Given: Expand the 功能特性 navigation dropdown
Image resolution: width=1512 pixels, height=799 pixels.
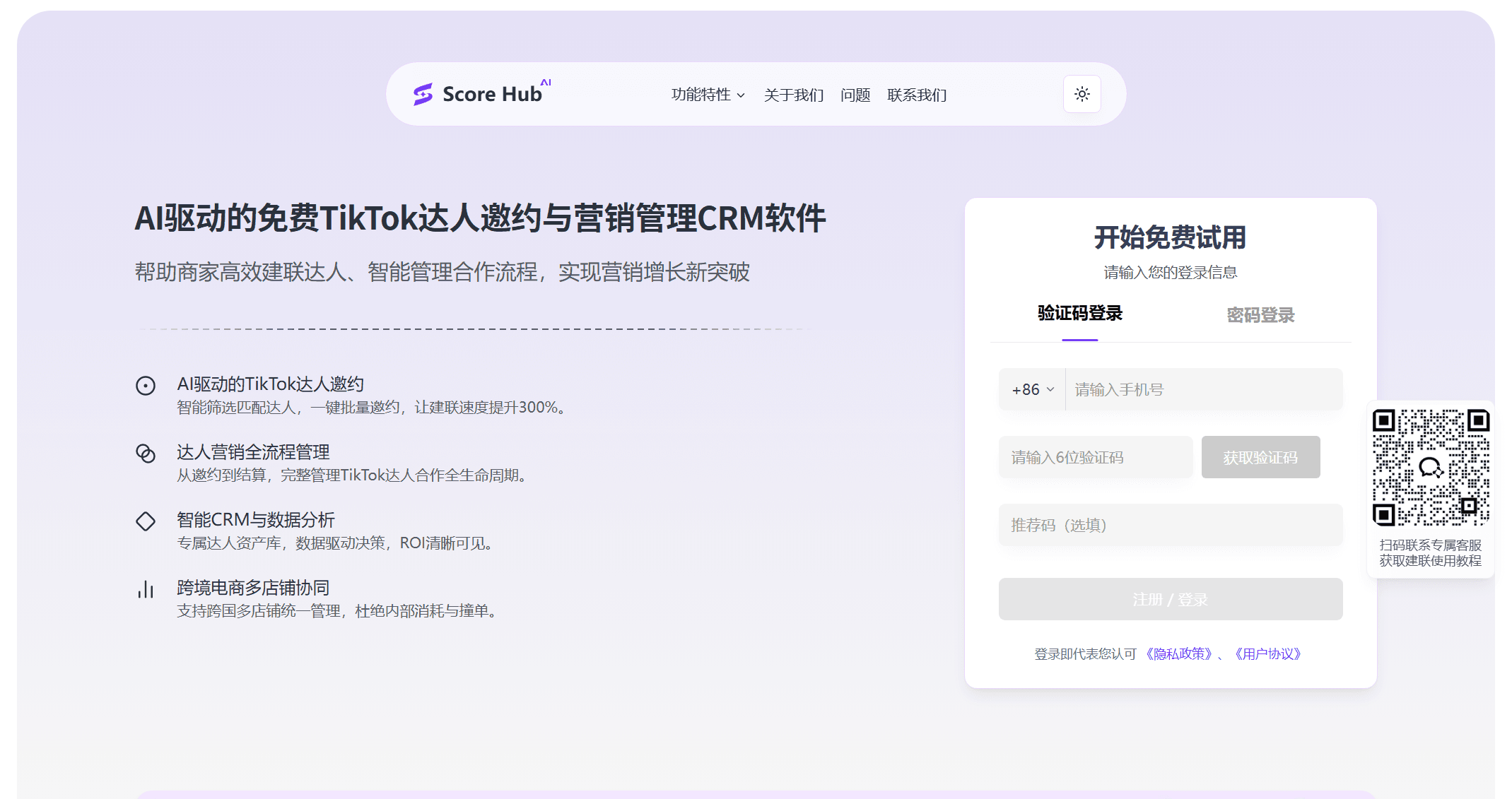Looking at the screenshot, I should pos(707,94).
